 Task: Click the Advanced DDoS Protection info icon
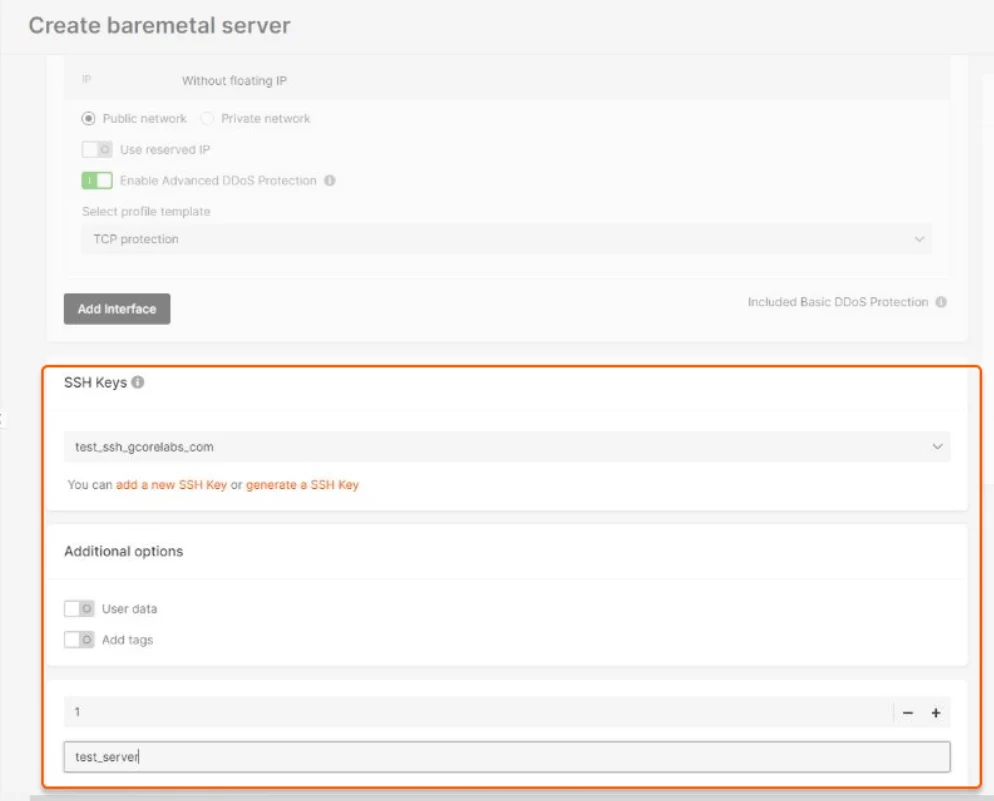(330, 181)
